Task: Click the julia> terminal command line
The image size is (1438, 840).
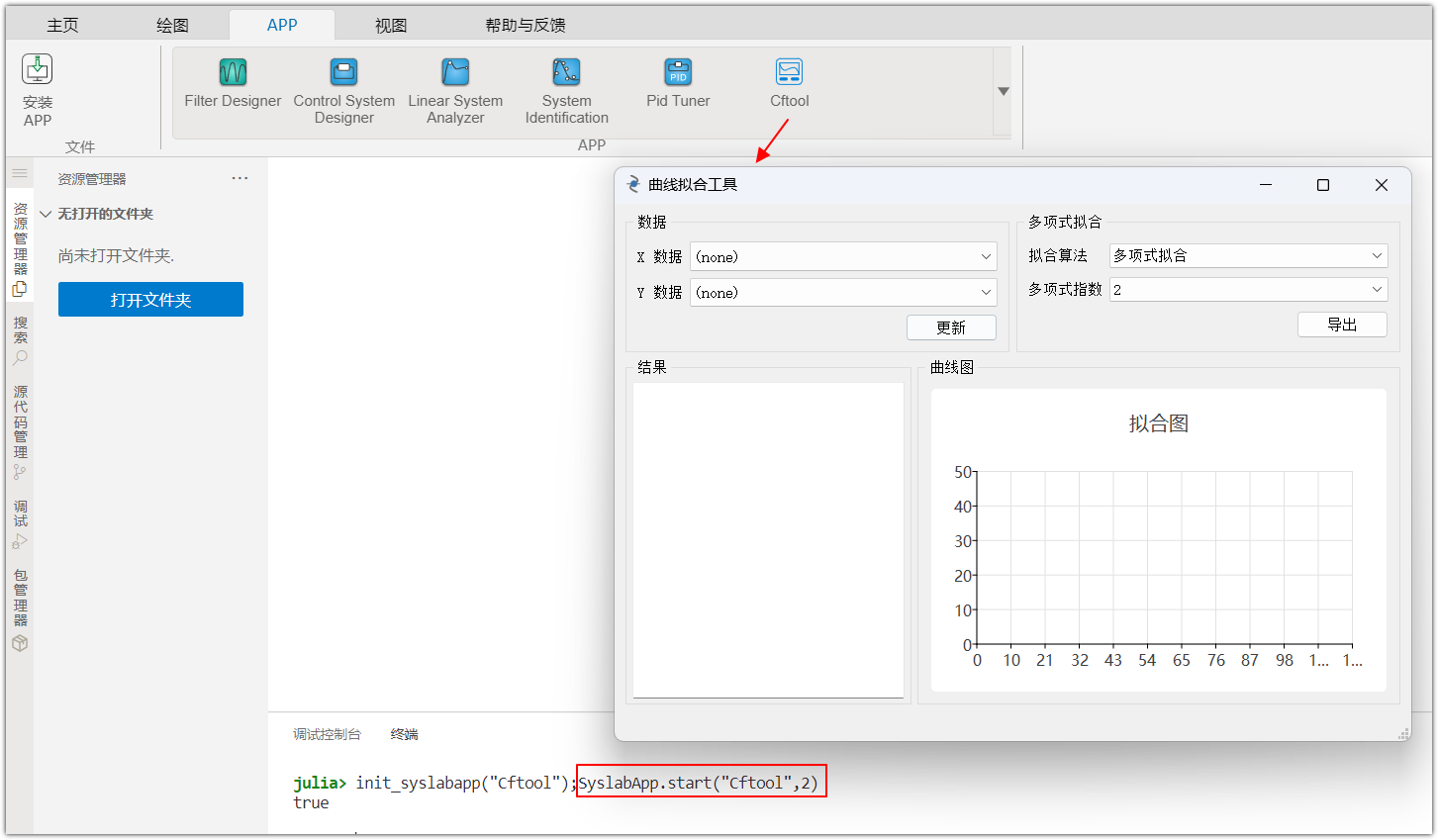Action: click(x=556, y=783)
